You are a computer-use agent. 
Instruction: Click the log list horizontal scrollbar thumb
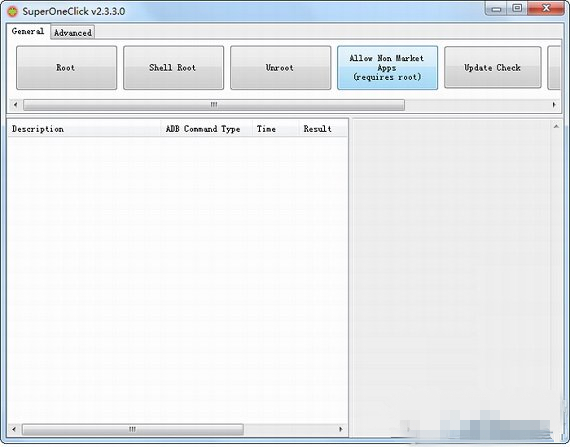pyautogui.click(x=133, y=429)
